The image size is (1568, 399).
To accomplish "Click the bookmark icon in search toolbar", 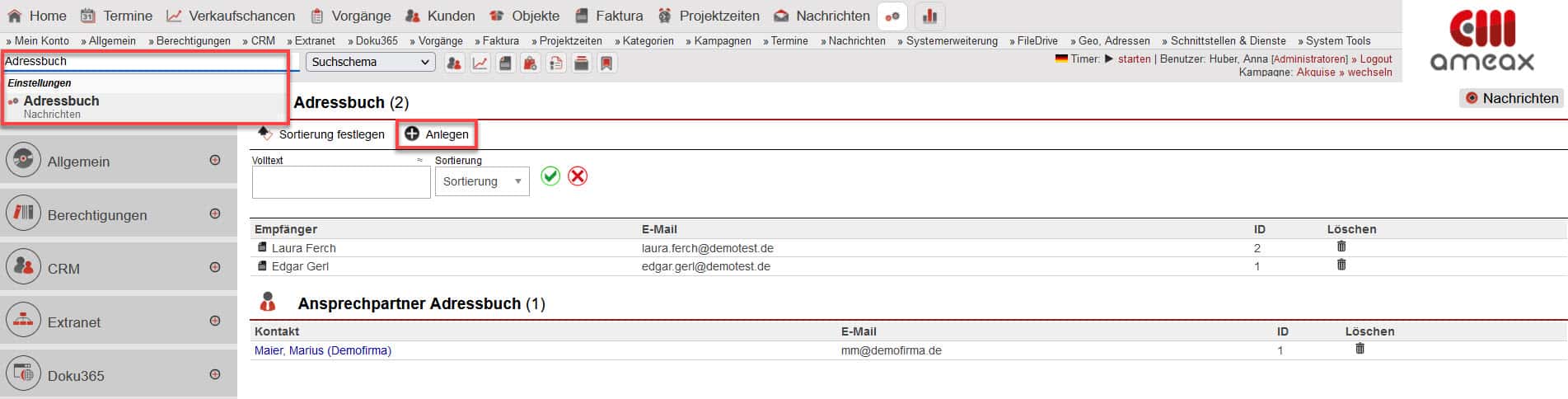I will point(606,63).
